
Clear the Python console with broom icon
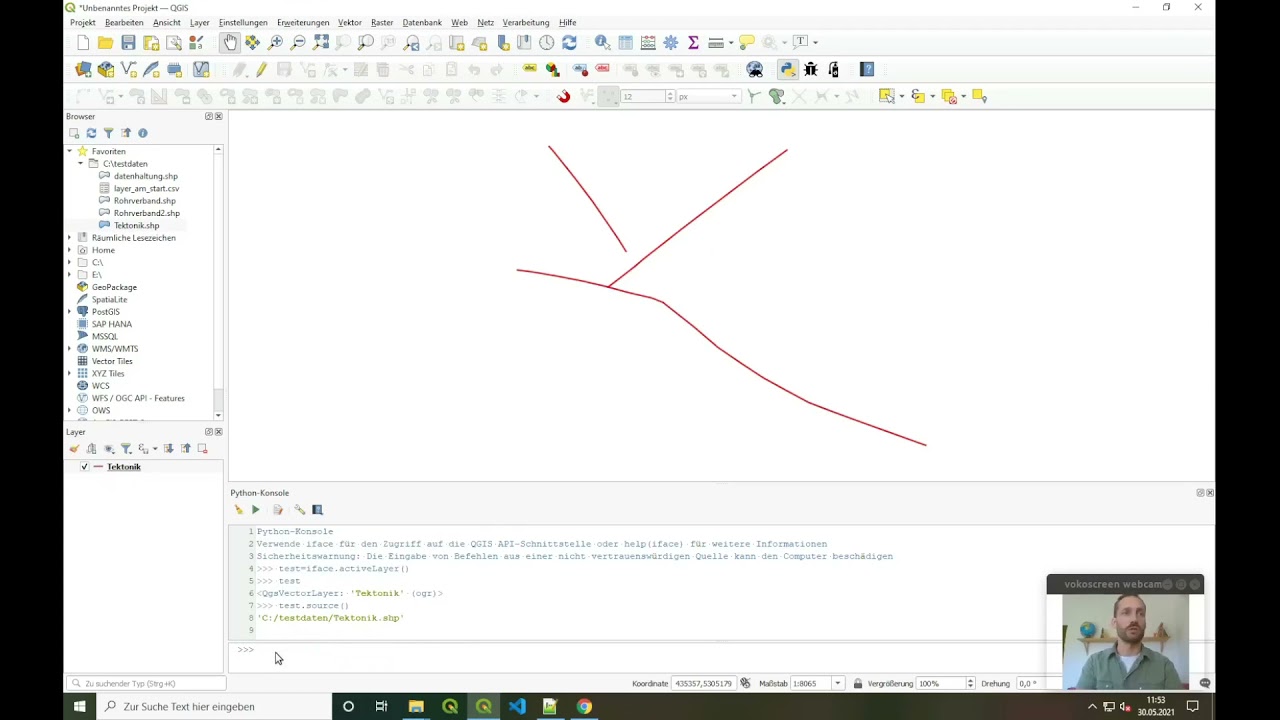pyautogui.click(x=238, y=510)
